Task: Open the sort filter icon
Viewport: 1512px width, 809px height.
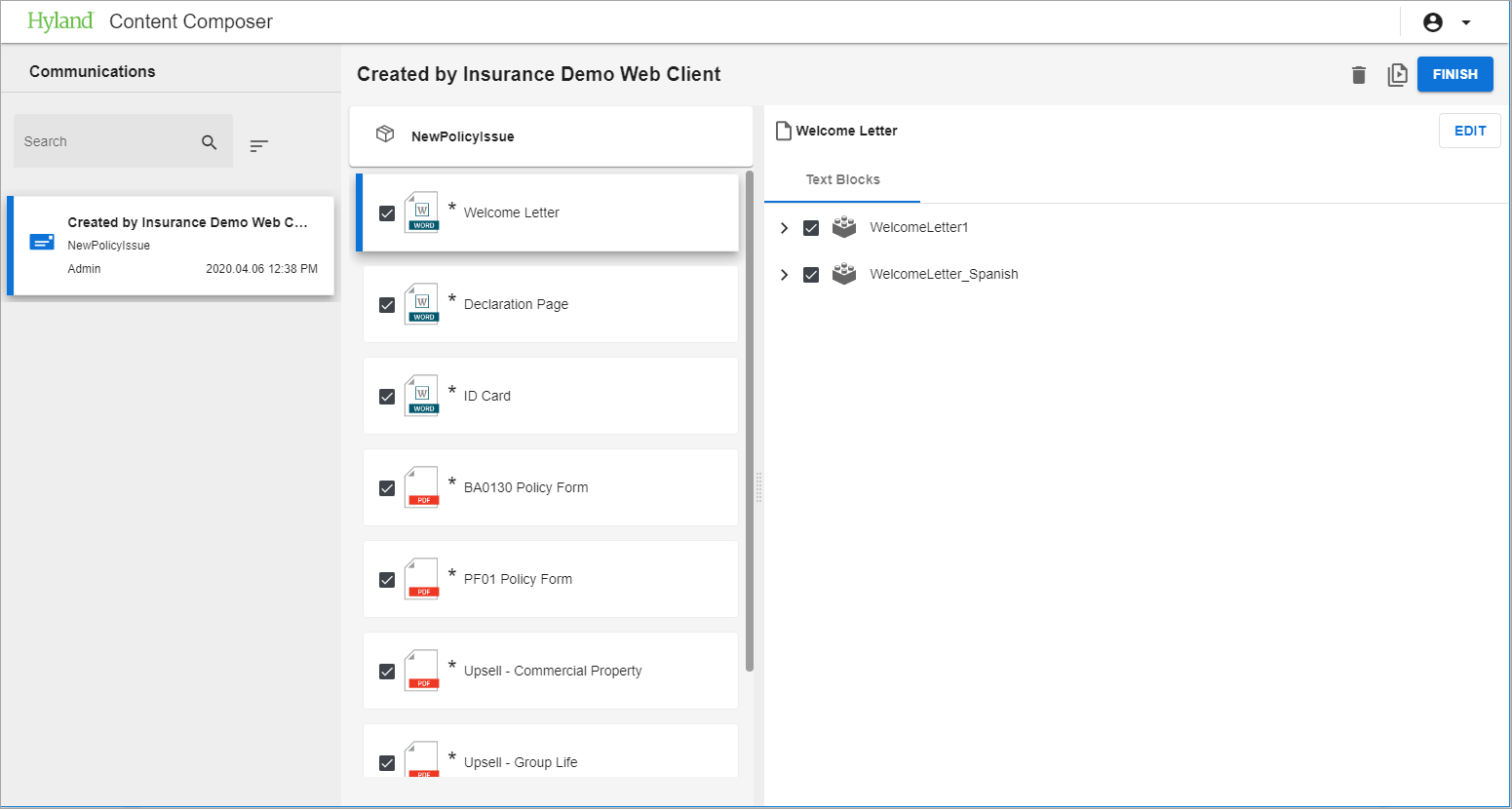Action: pyautogui.click(x=258, y=146)
